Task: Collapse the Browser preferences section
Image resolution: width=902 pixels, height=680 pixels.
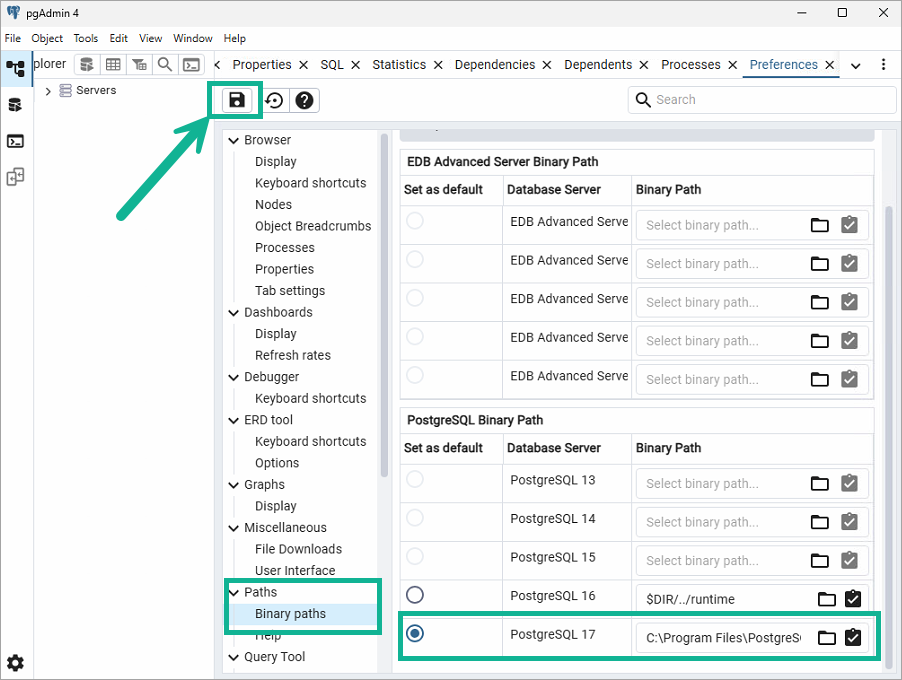Action: (x=234, y=140)
